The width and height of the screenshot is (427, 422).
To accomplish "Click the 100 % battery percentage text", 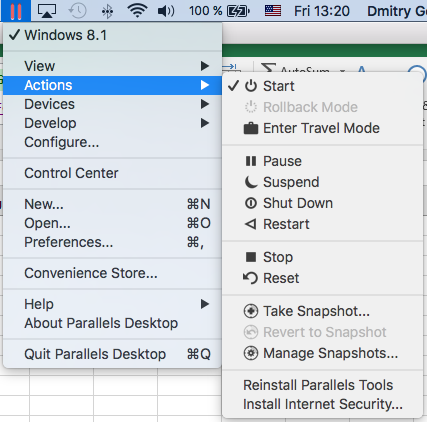I will coord(205,11).
